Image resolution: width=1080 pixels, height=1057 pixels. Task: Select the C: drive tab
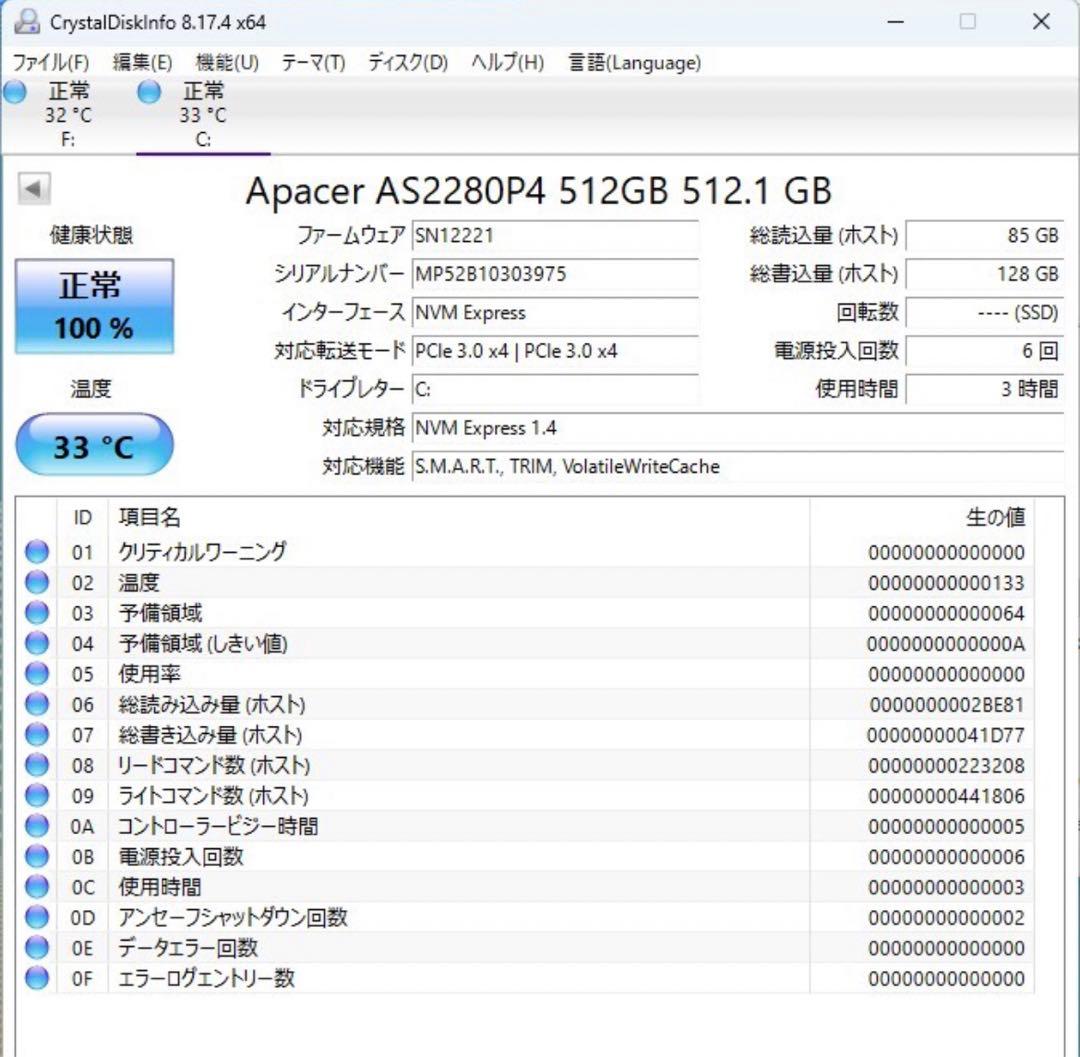(202, 110)
